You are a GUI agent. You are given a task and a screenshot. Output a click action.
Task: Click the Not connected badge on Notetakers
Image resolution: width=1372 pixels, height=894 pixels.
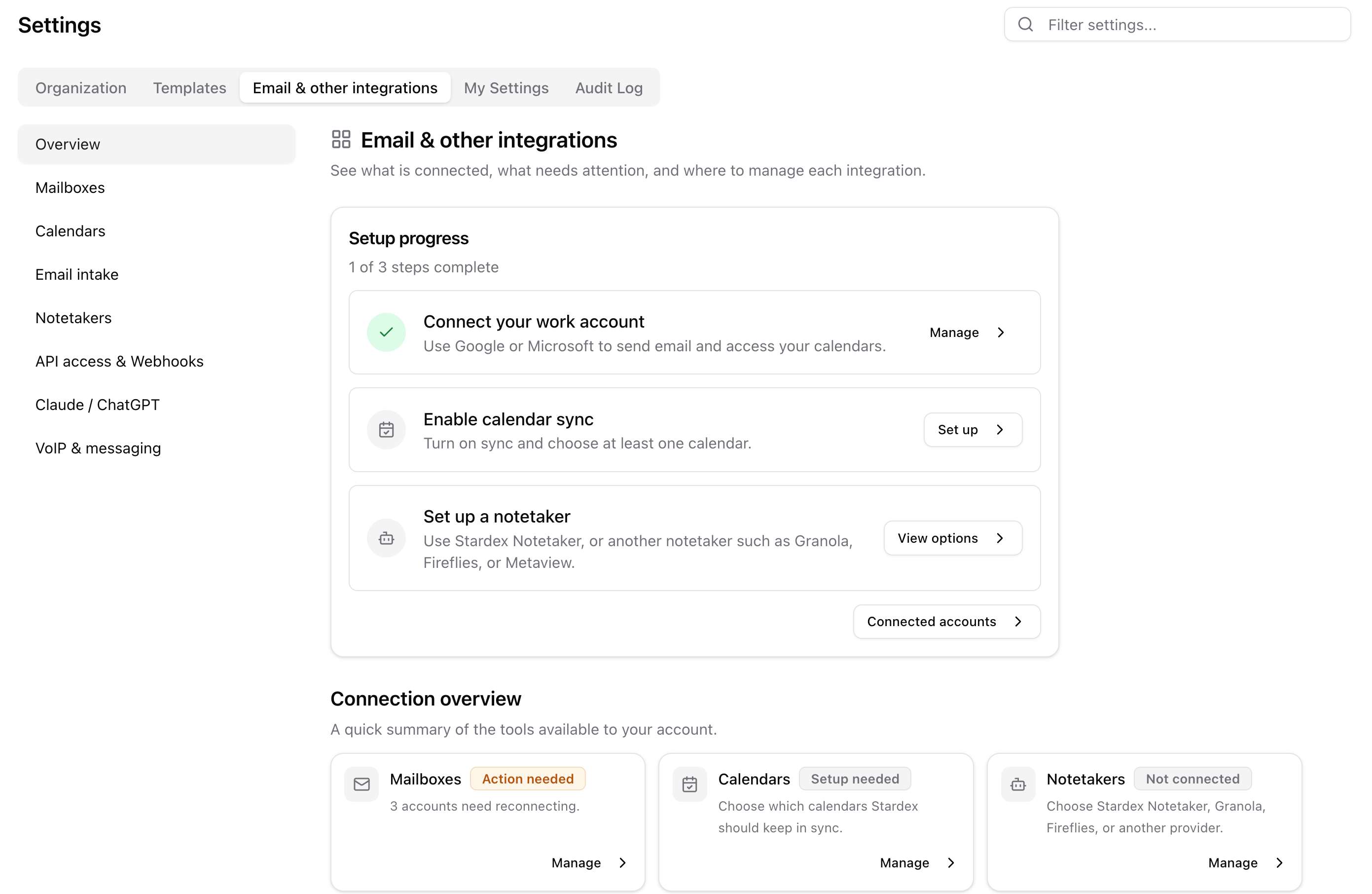1192,779
